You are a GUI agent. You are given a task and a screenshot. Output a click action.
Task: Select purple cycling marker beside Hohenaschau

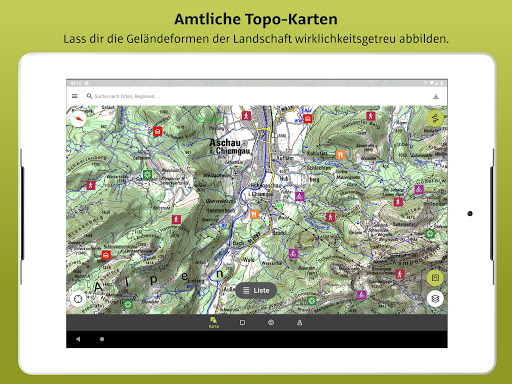pyautogui.click(x=299, y=196)
